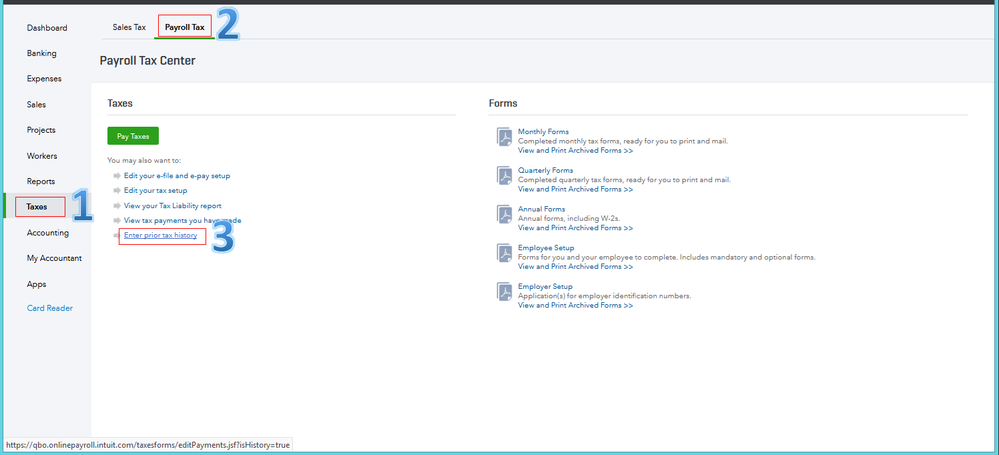Screen dimensions: 999x455
Task: Open the Annual Forms link
Action: tap(542, 209)
